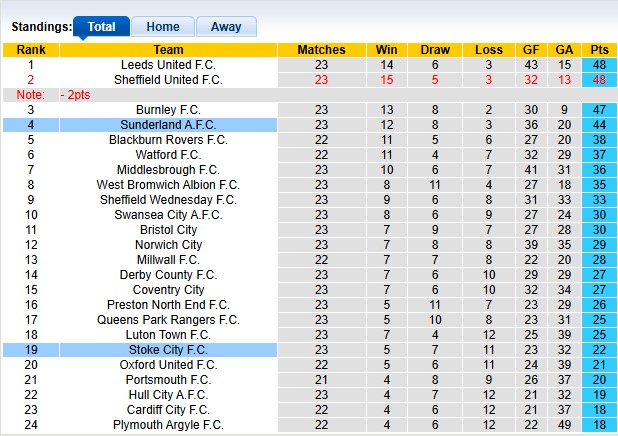Select Norwich City team link
Viewport: 618px width, 436px height.
click(x=168, y=245)
